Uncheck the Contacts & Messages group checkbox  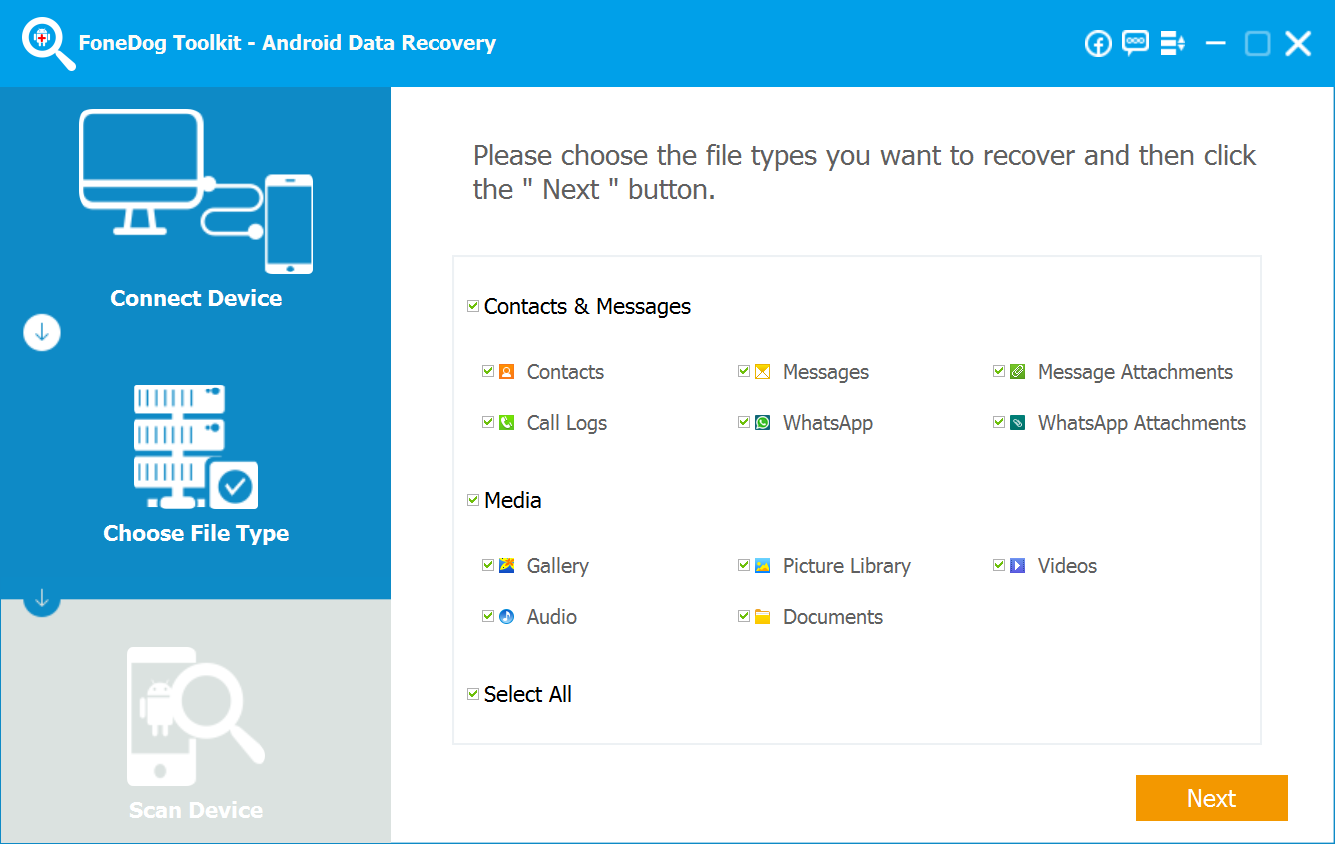click(x=473, y=306)
